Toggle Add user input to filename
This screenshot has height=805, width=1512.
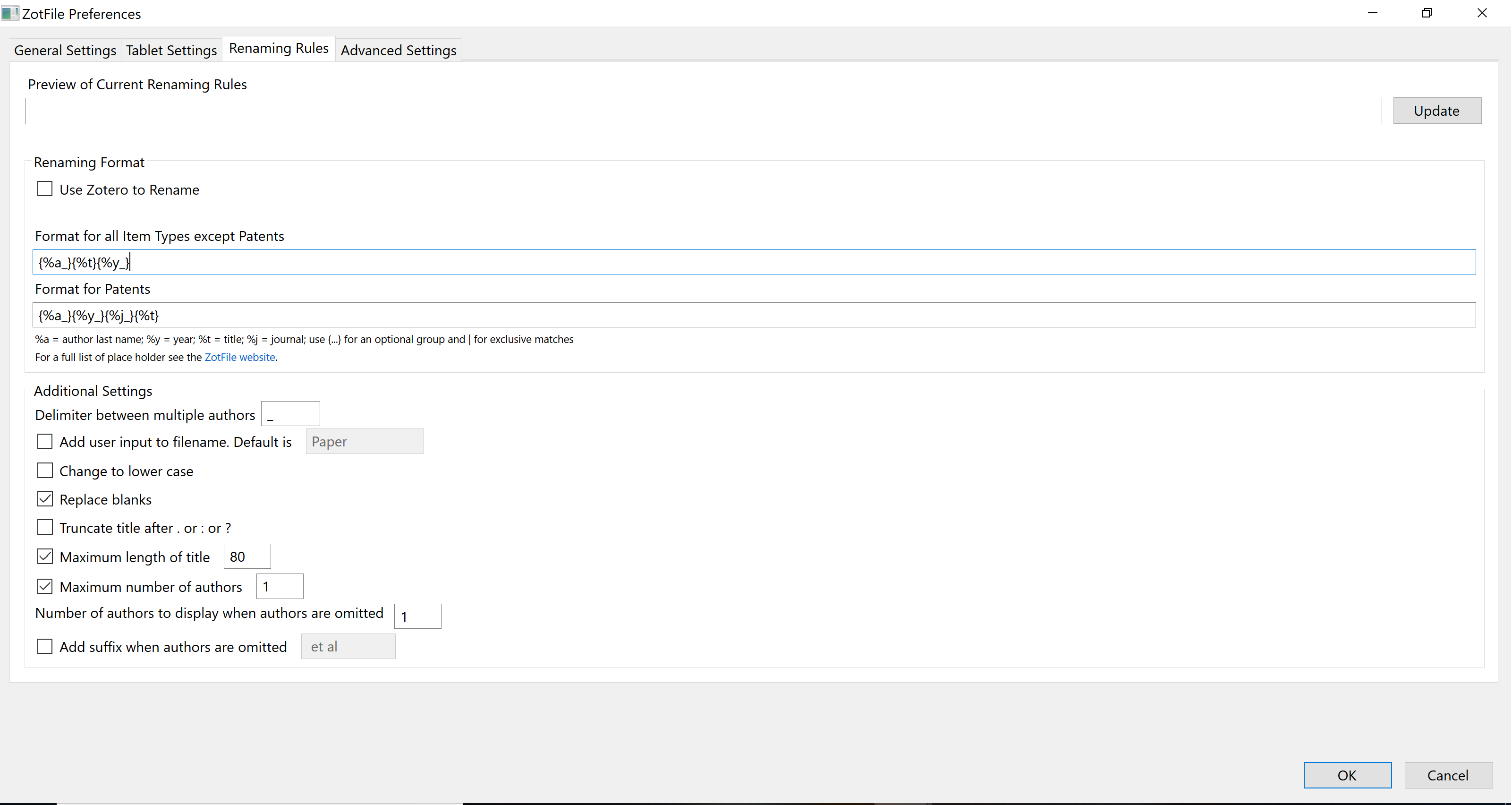click(44, 442)
